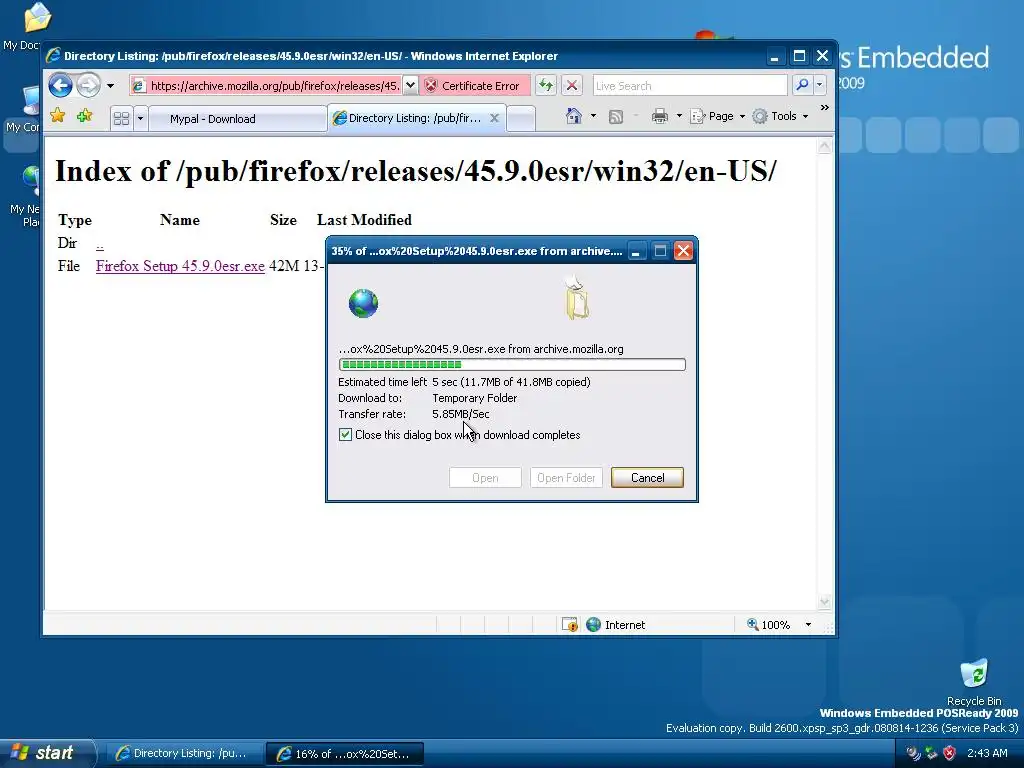
Task: Click the Search magnifier button
Action: click(x=802, y=86)
